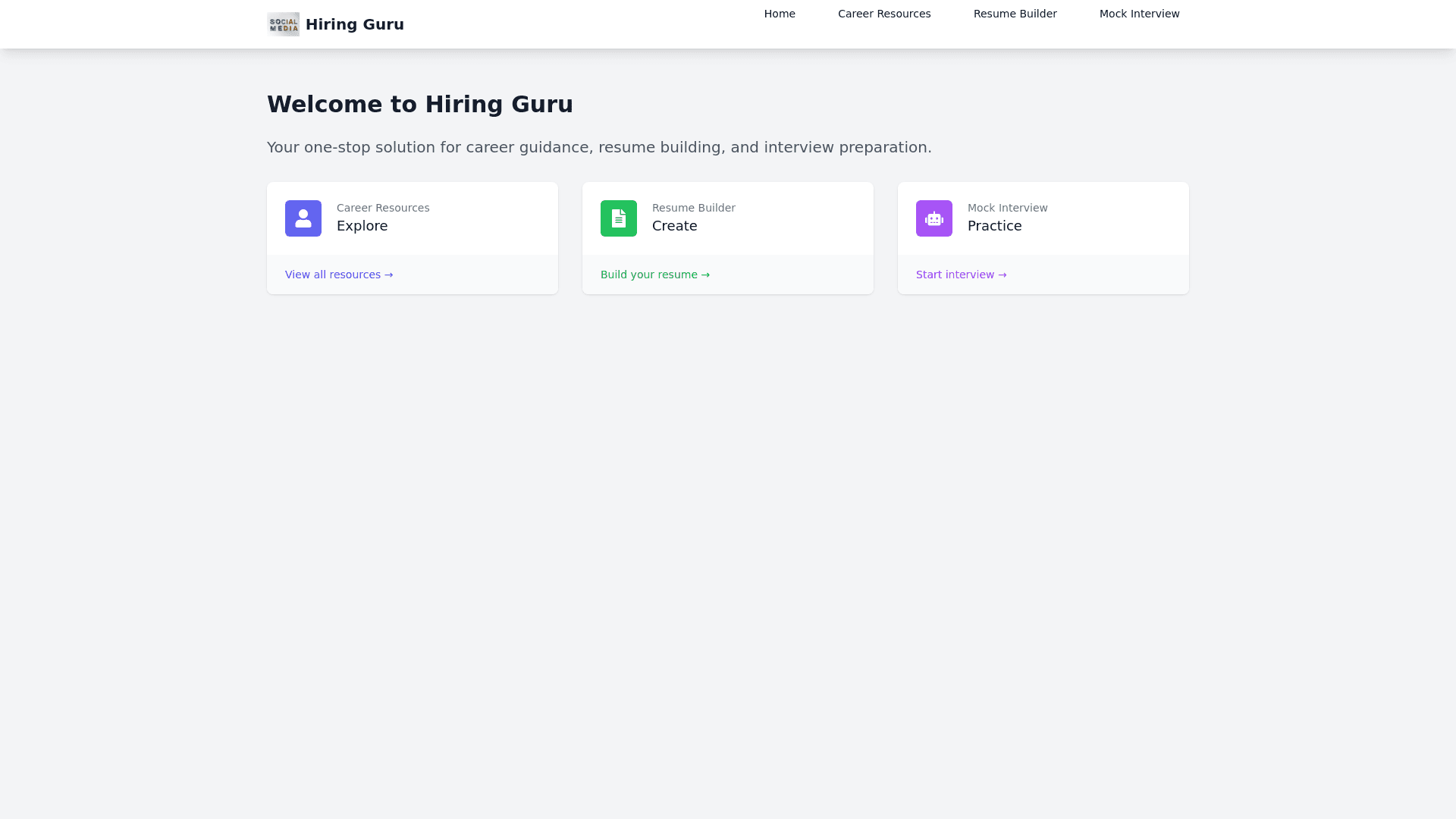The width and height of the screenshot is (1456, 819).
Task: Select Mock Interview in the navbar
Action: (x=1139, y=14)
